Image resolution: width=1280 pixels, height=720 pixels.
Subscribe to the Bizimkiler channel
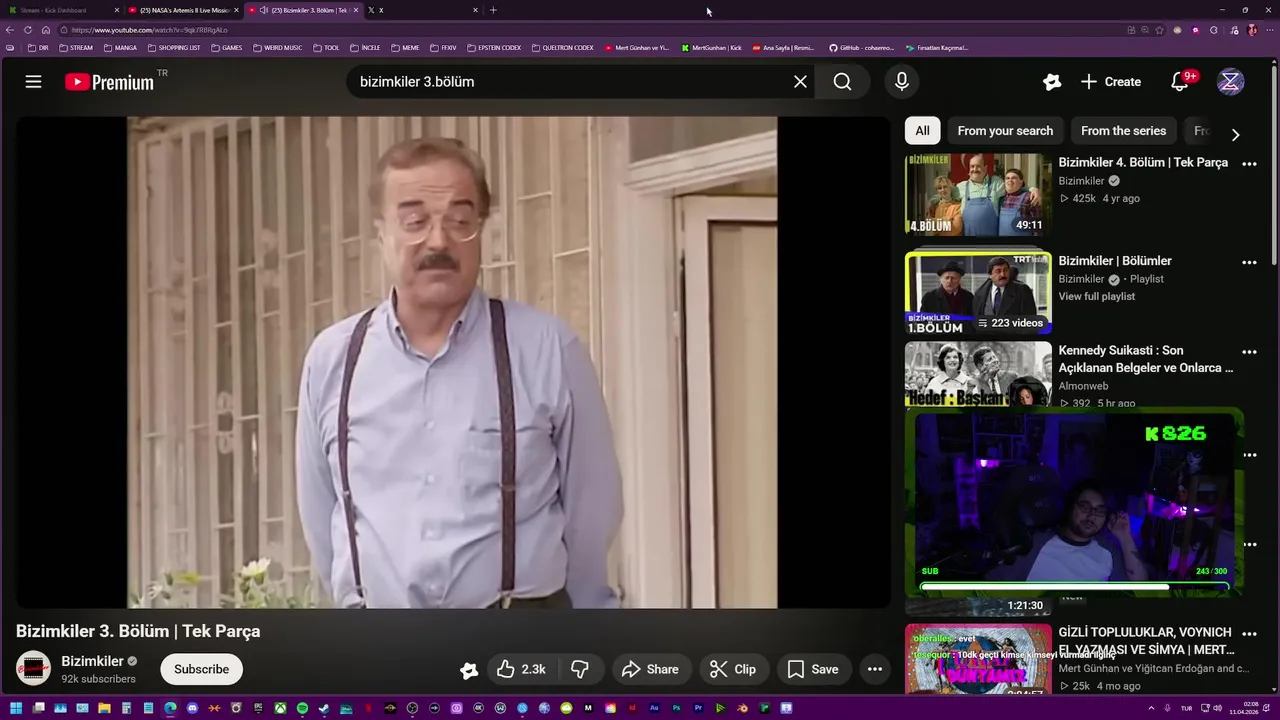201,669
